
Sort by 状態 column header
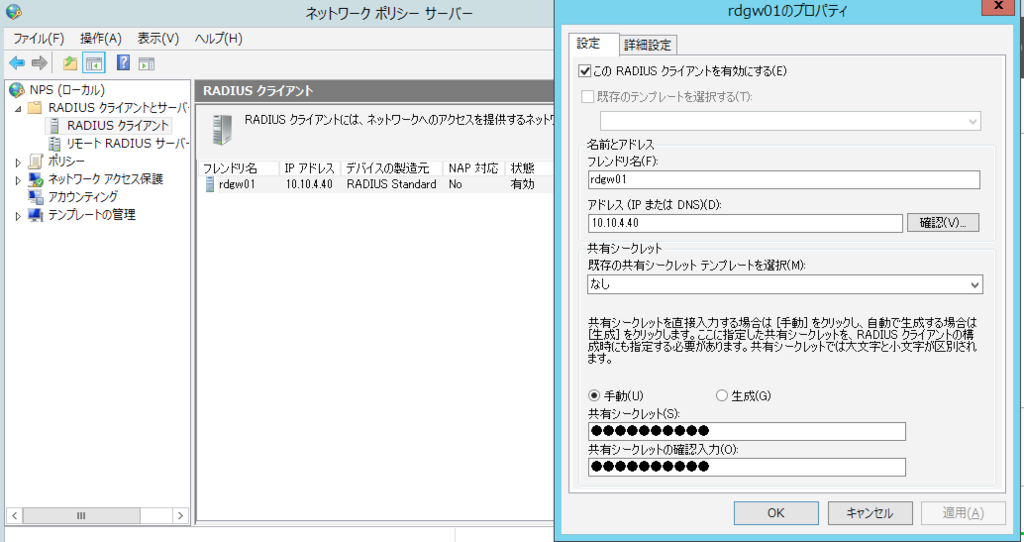point(529,168)
